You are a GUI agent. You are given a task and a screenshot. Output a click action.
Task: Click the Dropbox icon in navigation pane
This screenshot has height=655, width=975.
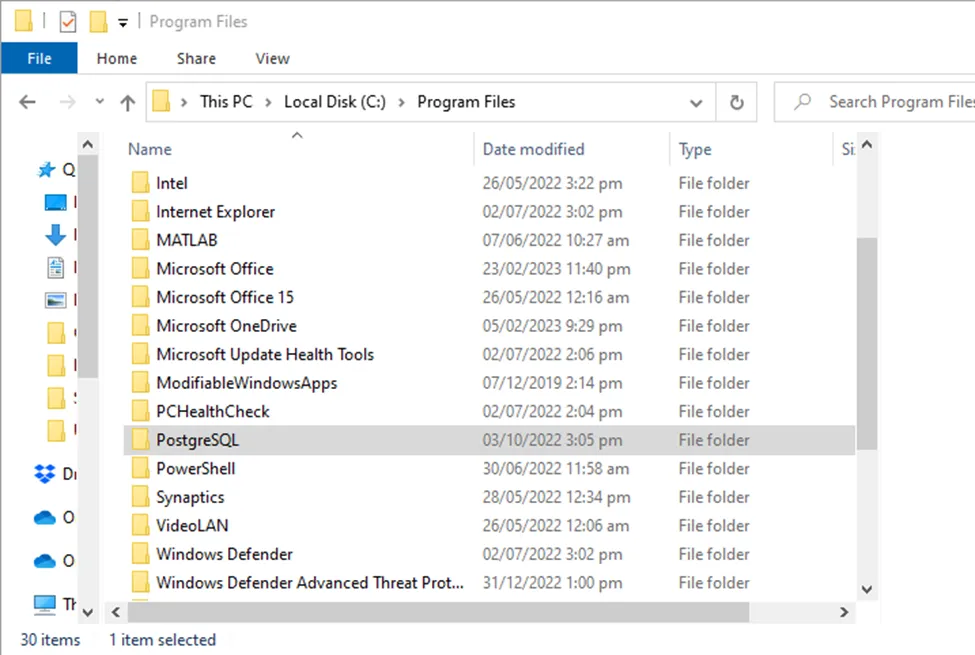click(x=45, y=473)
